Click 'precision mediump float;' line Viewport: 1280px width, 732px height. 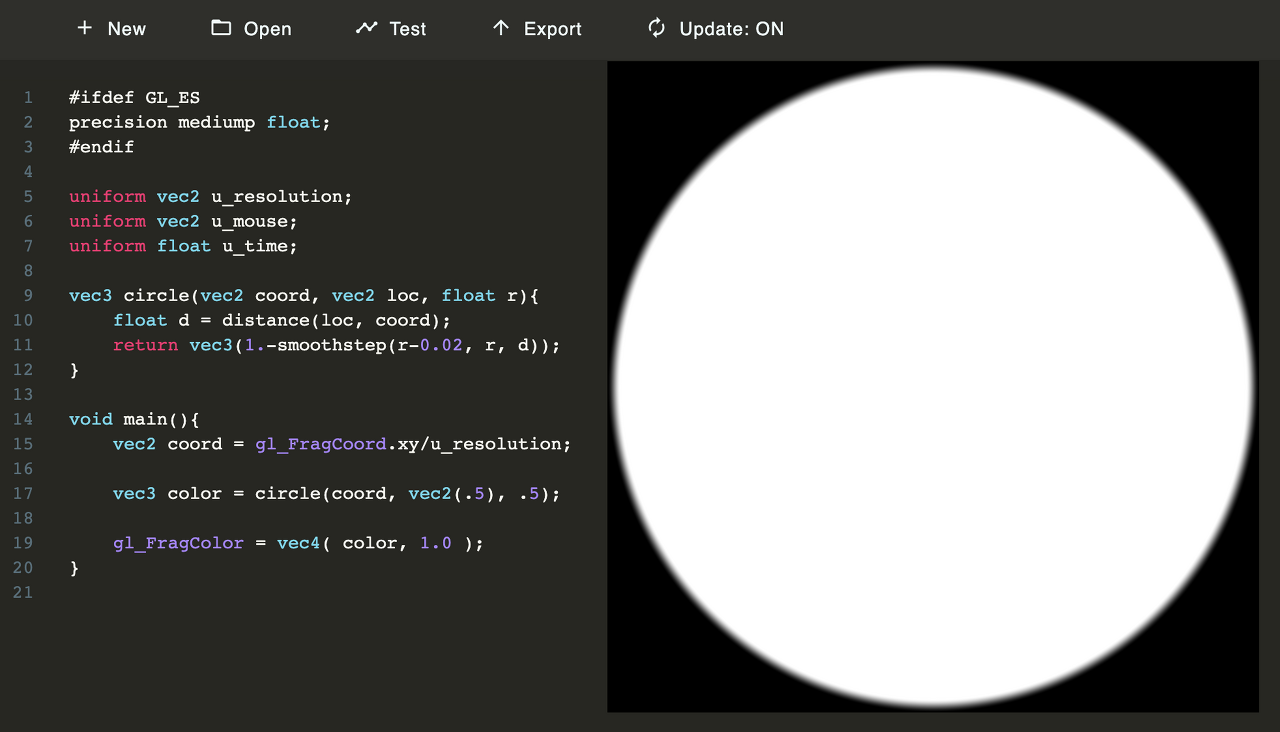[200, 122]
